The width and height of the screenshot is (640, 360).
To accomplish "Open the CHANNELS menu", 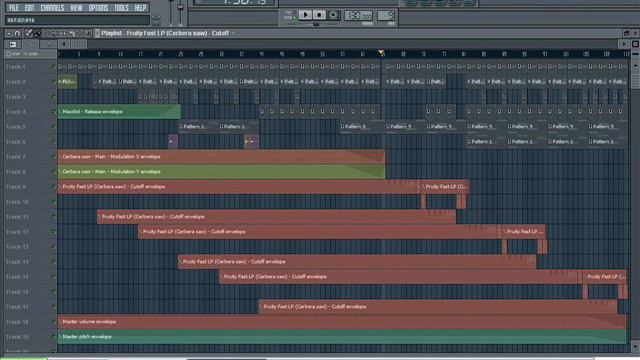I will coord(52,8).
